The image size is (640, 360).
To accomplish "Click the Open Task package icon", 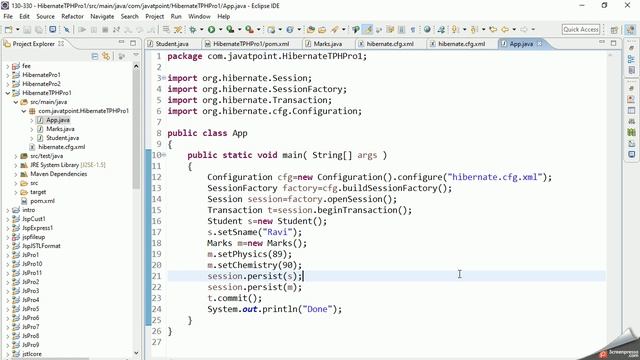I will click(322, 29).
